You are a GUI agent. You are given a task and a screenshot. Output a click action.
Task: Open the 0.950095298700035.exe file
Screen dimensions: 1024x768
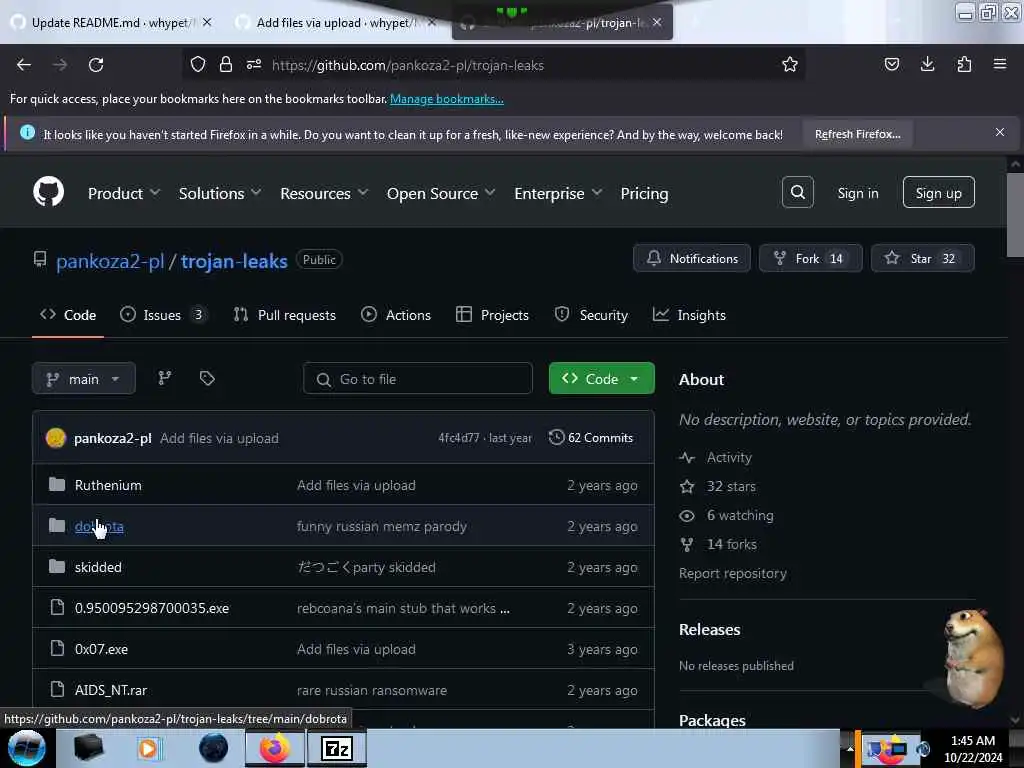[152, 608]
